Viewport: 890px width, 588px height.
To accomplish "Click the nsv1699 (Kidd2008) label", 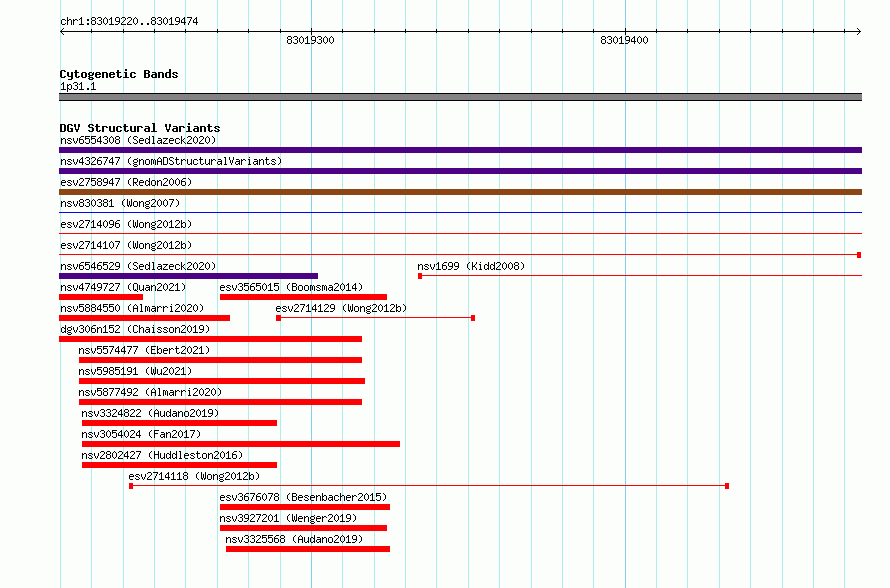I will coord(471,266).
